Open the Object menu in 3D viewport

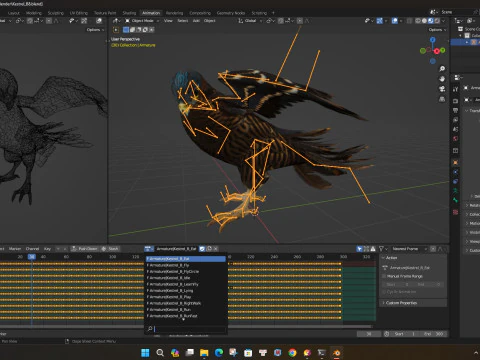pyautogui.click(x=210, y=21)
